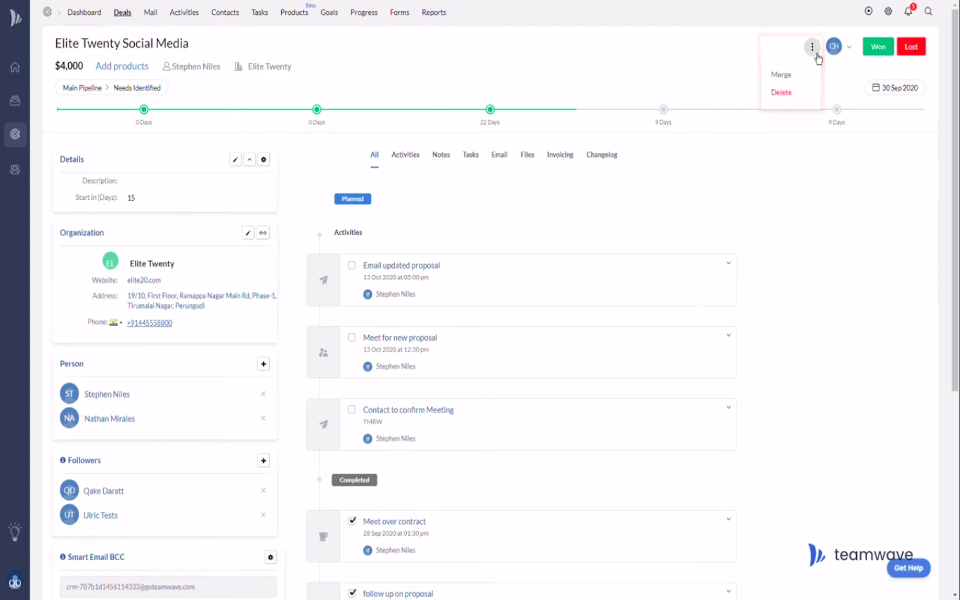Switch to the Notes tab

[441, 155]
